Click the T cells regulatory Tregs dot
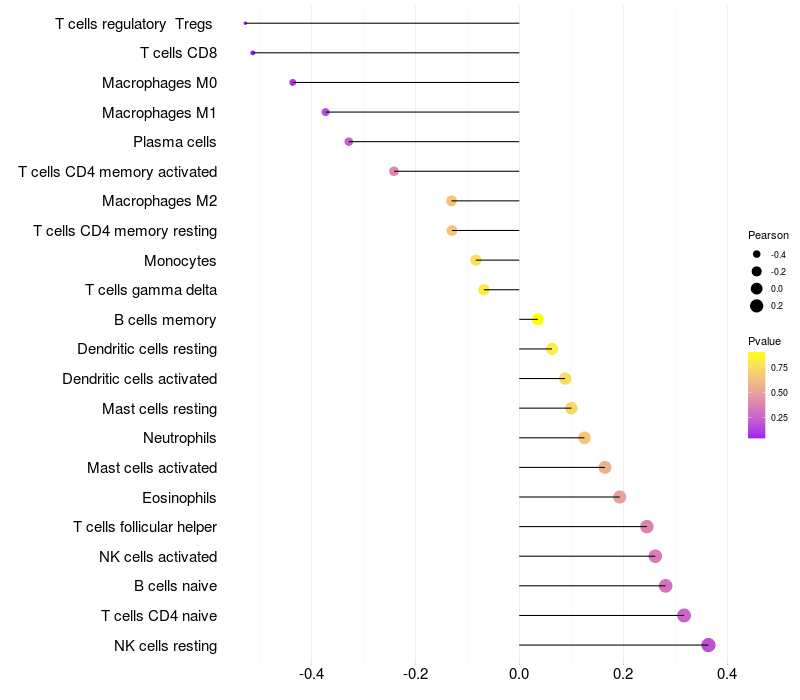800x700 pixels. click(245, 23)
